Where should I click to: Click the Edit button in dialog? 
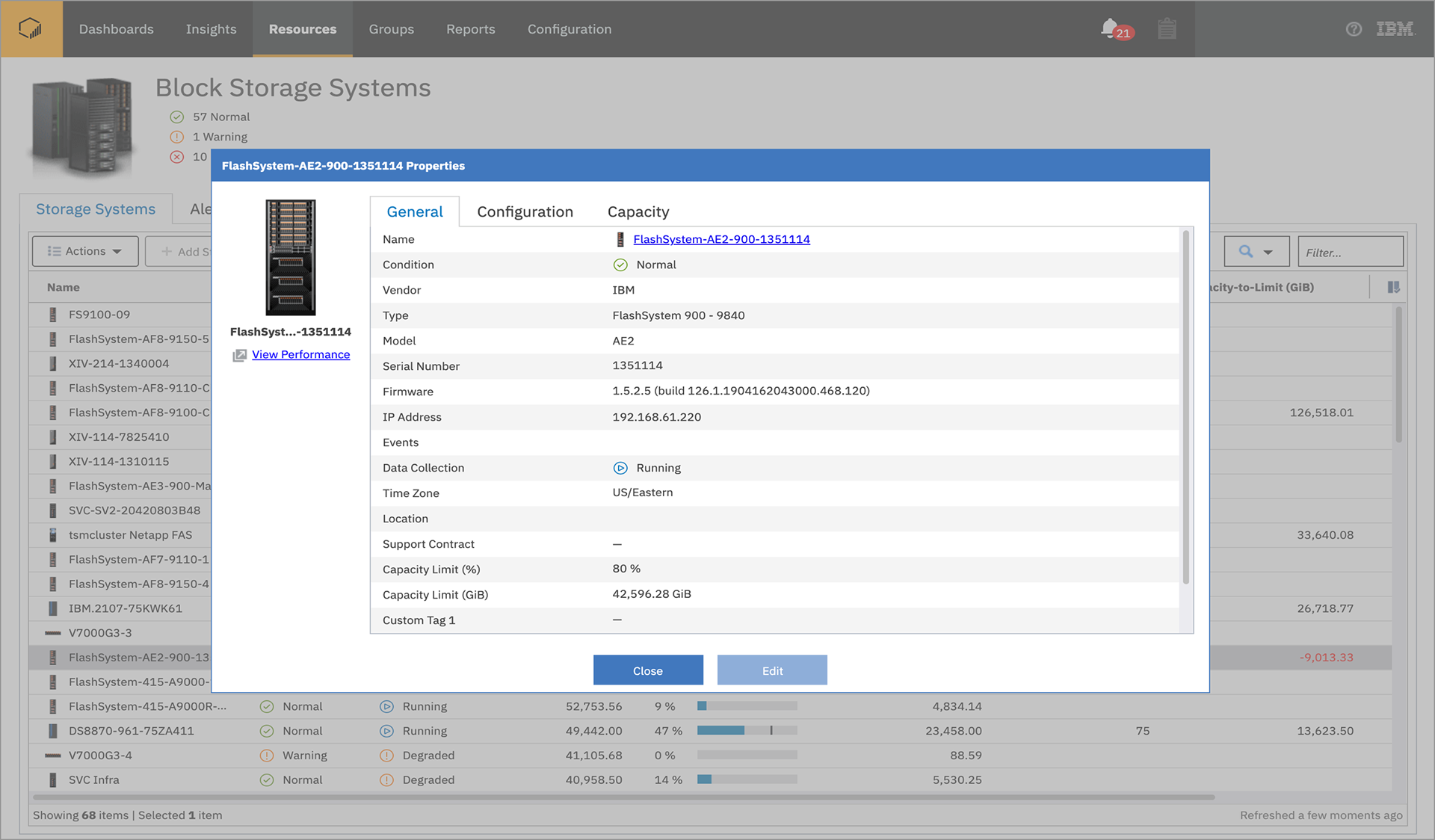(772, 670)
